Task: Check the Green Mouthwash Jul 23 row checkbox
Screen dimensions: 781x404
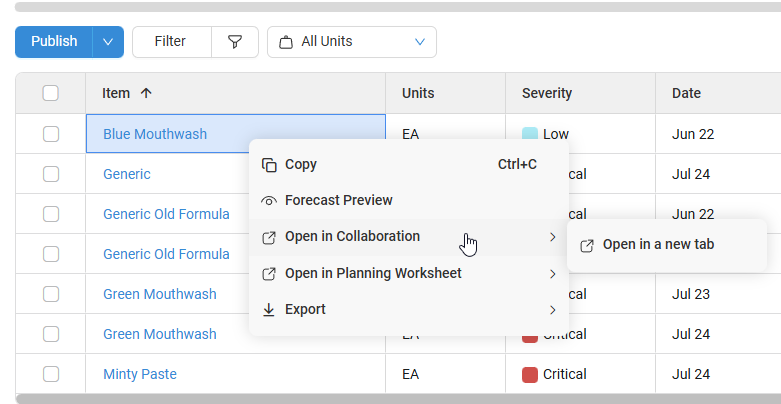Action: (x=51, y=294)
